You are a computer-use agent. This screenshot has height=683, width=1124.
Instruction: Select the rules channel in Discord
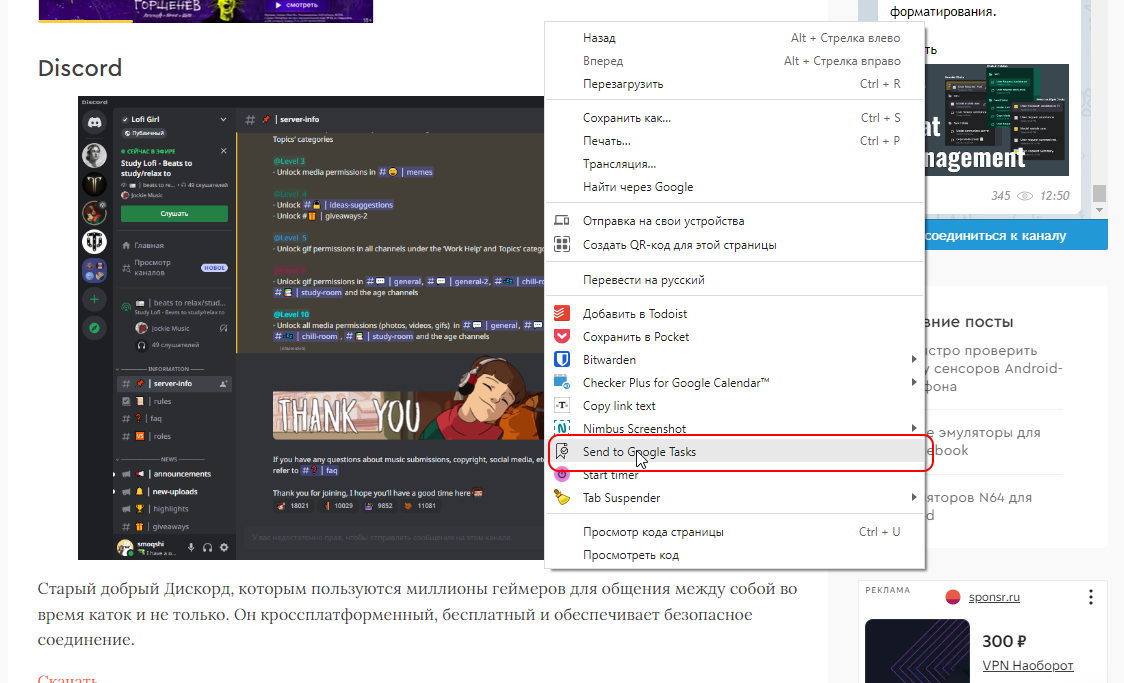click(x=174, y=401)
